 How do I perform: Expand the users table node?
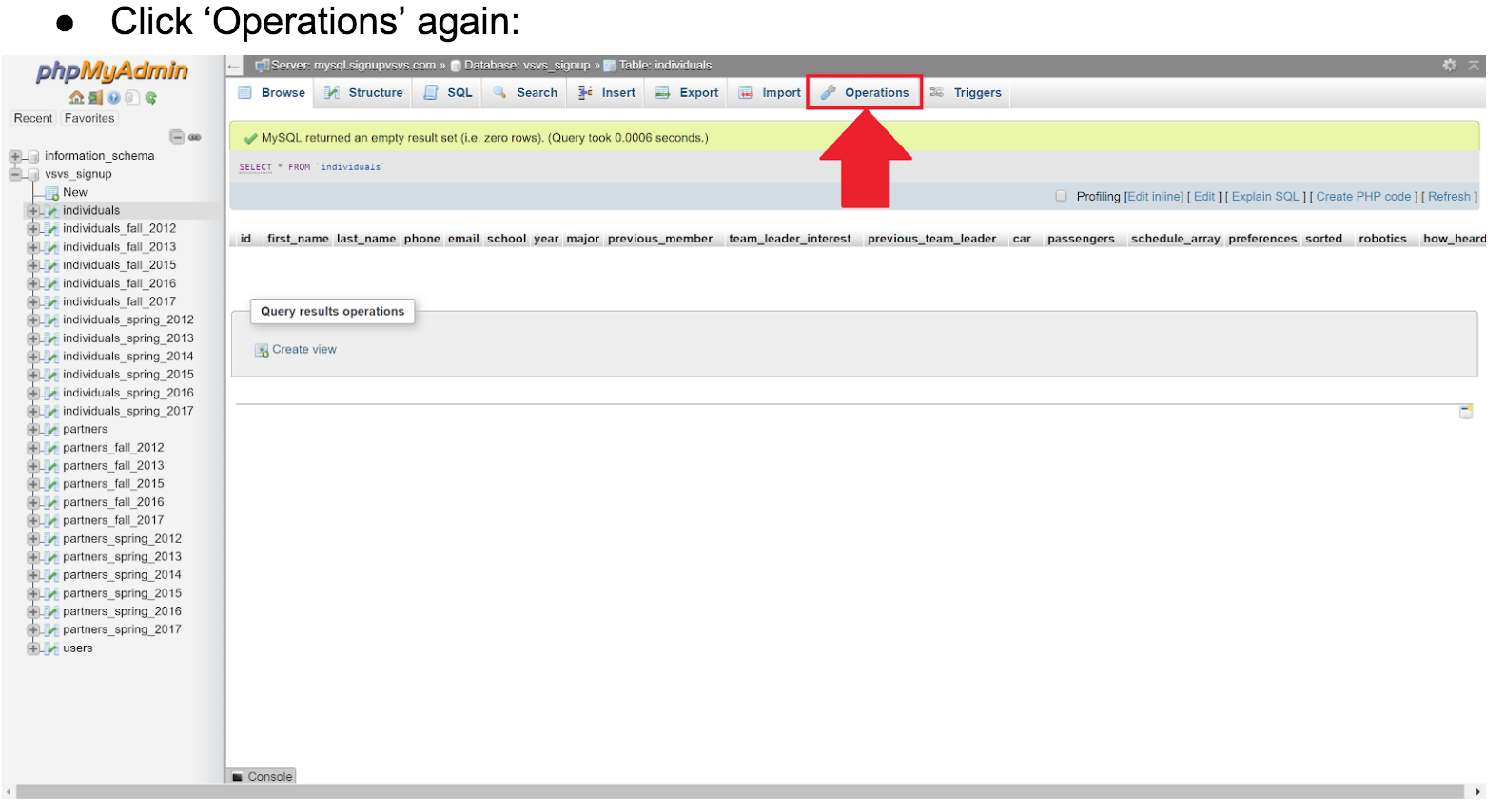(33, 648)
